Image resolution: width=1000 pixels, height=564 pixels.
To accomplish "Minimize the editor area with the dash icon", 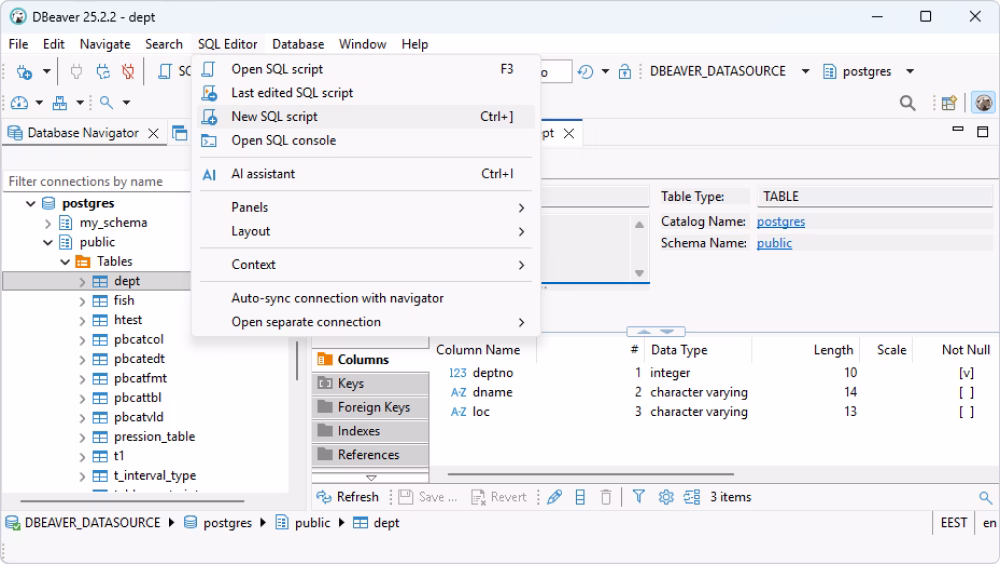I will pos(958,130).
